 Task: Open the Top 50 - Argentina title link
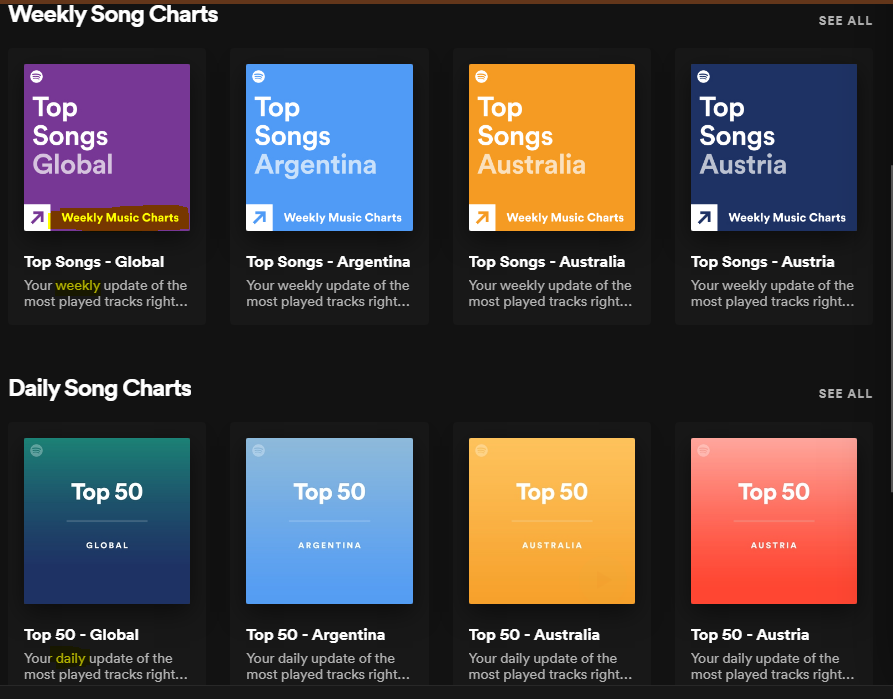click(x=316, y=635)
